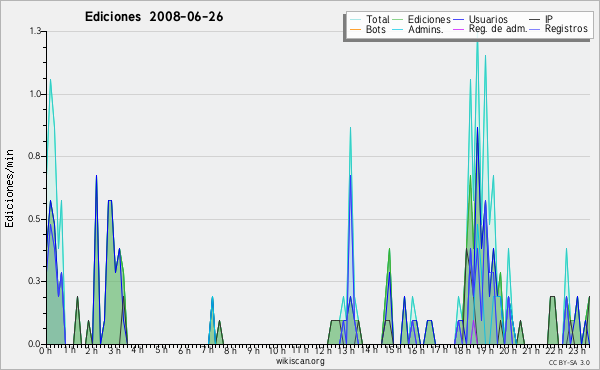
Task: Click the '17 h' x-axis label
Action: click(x=439, y=350)
